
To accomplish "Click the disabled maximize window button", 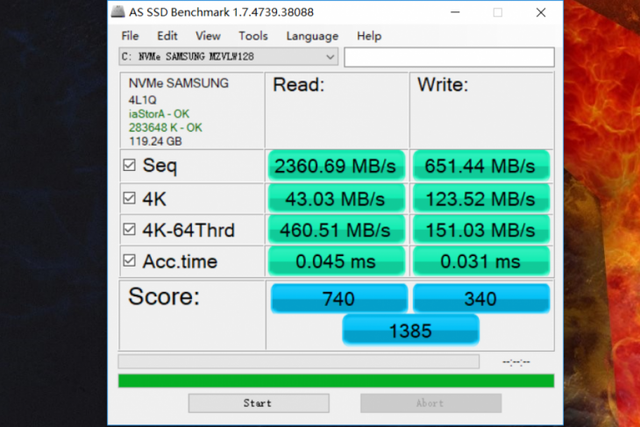I will pyautogui.click(x=498, y=12).
